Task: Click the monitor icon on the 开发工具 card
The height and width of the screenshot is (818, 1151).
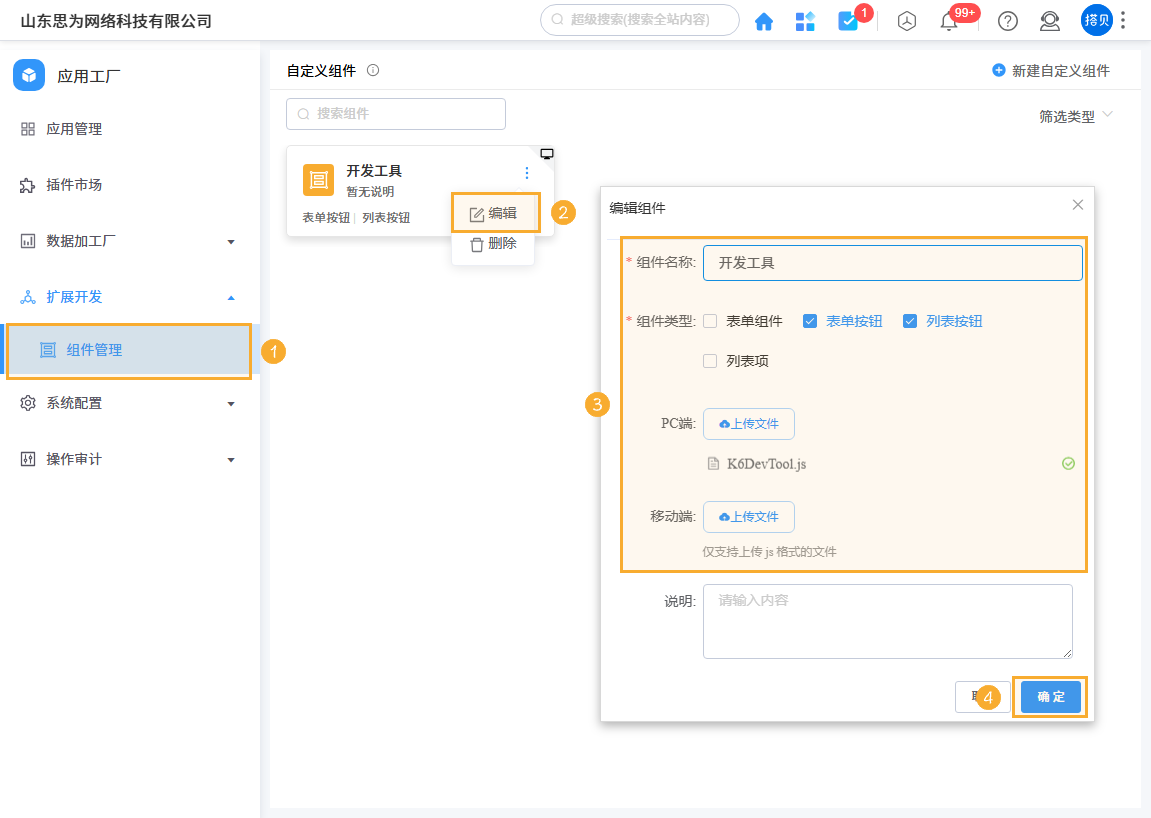Action: pyautogui.click(x=547, y=153)
